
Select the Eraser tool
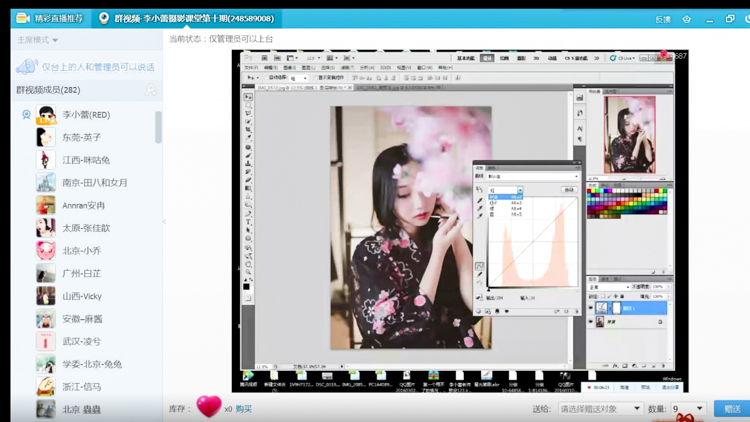click(x=248, y=180)
